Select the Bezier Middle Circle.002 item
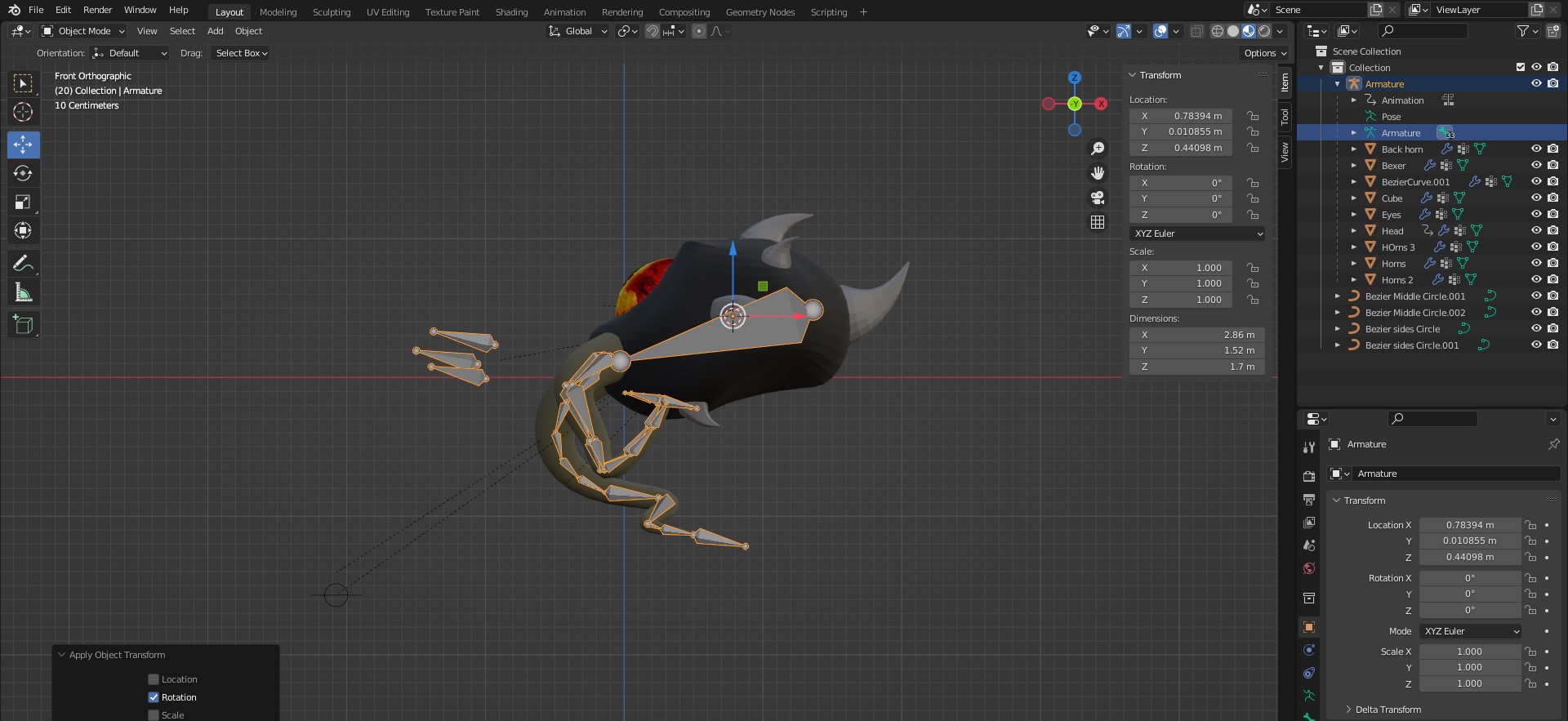 pyautogui.click(x=1415, y=313)
